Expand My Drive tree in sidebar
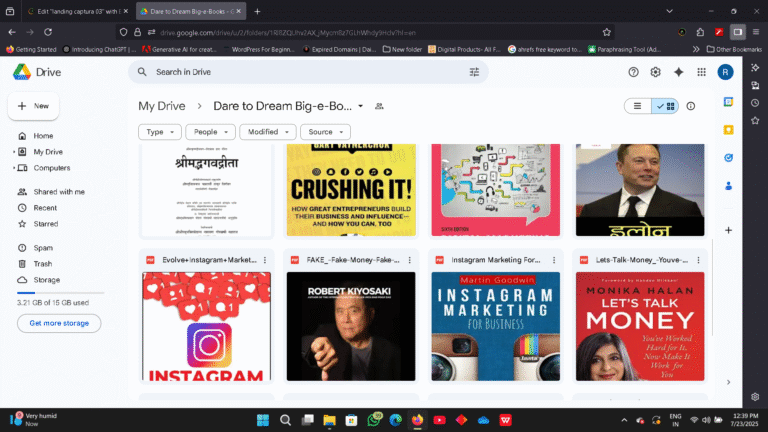 [14, 152]
